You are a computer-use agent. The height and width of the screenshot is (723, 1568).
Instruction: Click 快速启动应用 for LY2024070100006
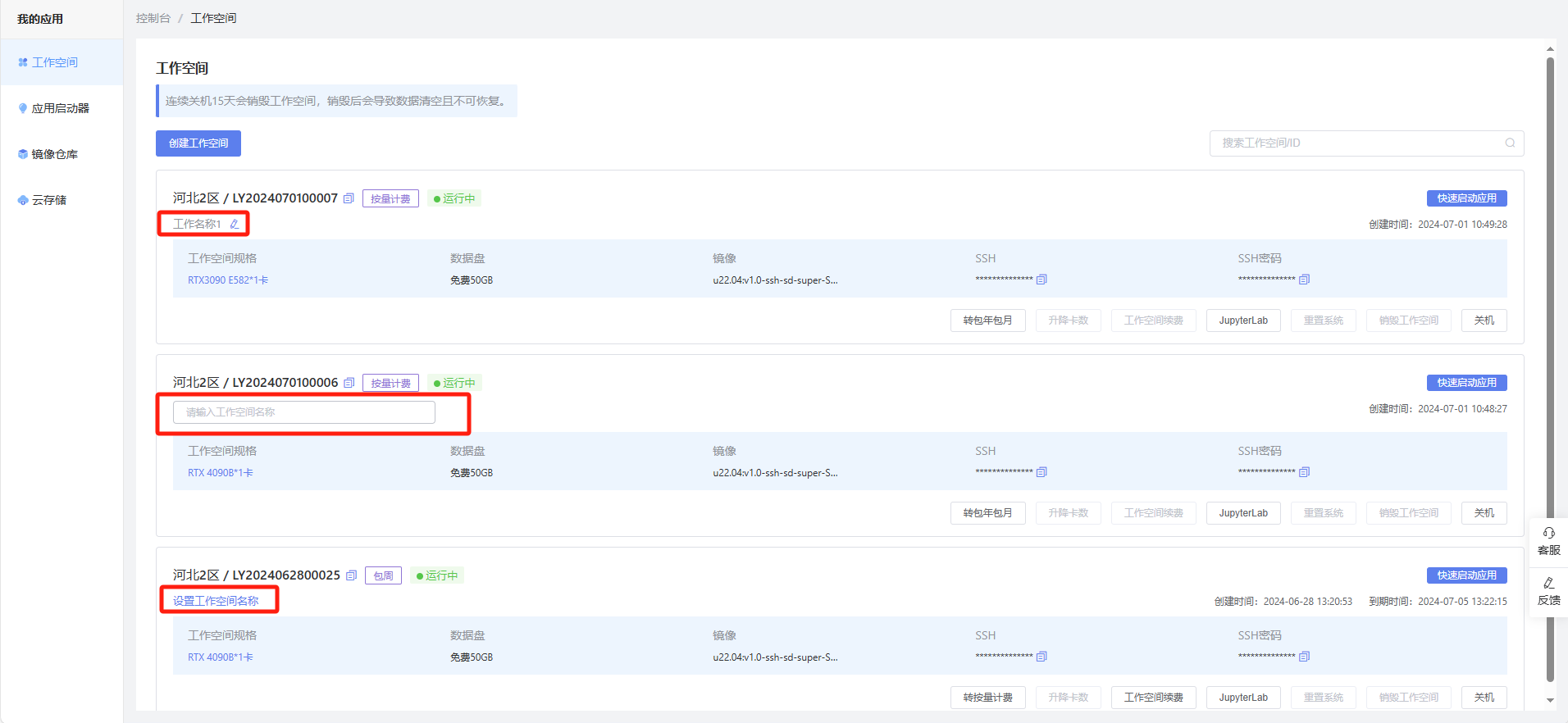click(x=1466, y=383)
